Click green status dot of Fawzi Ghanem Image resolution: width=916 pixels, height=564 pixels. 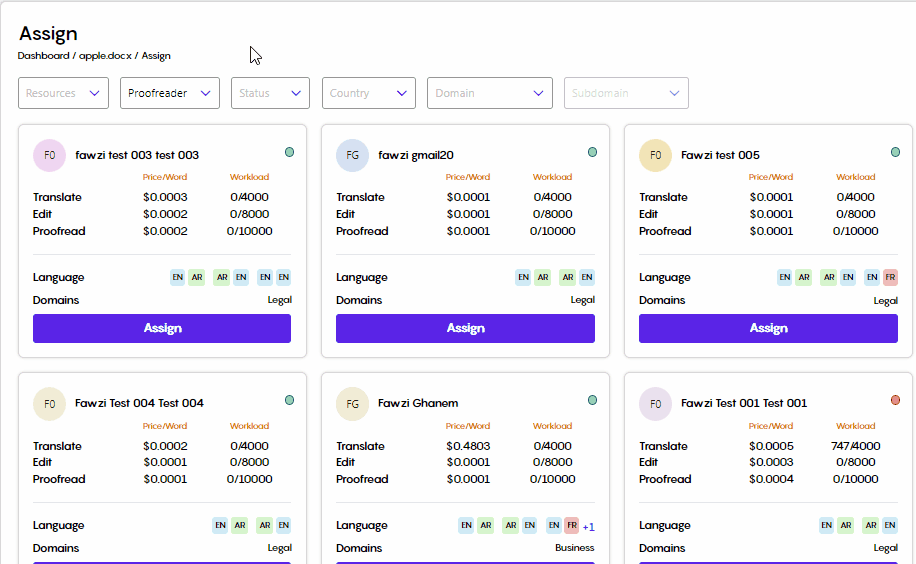[x=592, y=400]
